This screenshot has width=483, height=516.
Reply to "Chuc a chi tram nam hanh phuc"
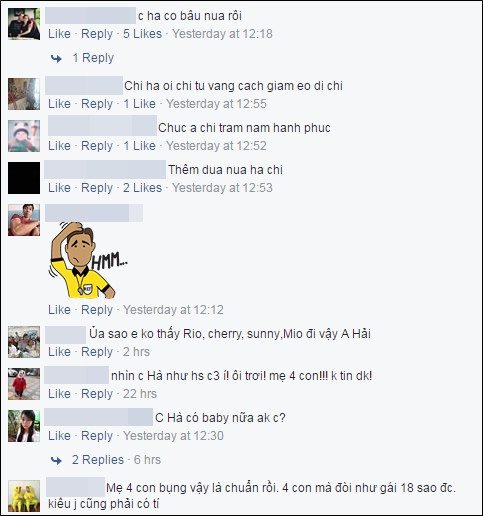(97, 146)
